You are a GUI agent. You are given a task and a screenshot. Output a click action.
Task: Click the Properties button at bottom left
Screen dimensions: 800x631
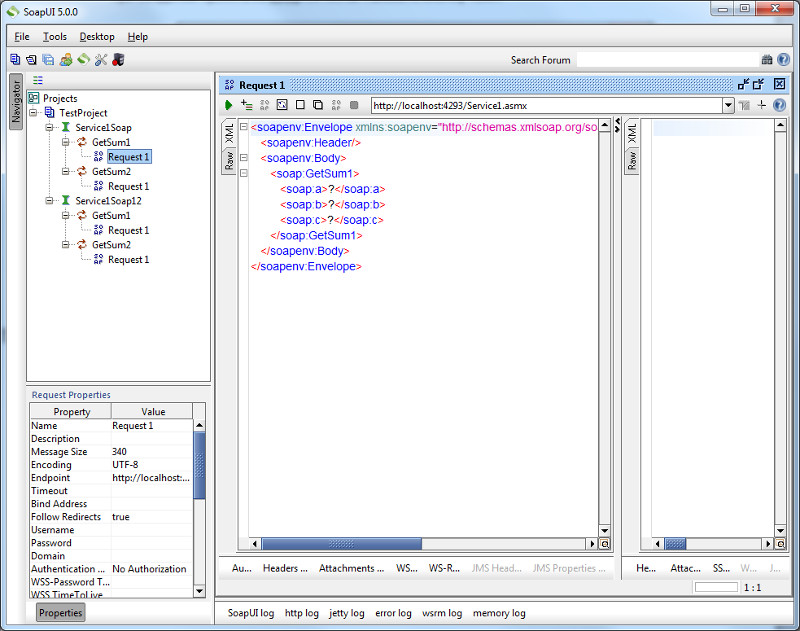click(61, 613)
